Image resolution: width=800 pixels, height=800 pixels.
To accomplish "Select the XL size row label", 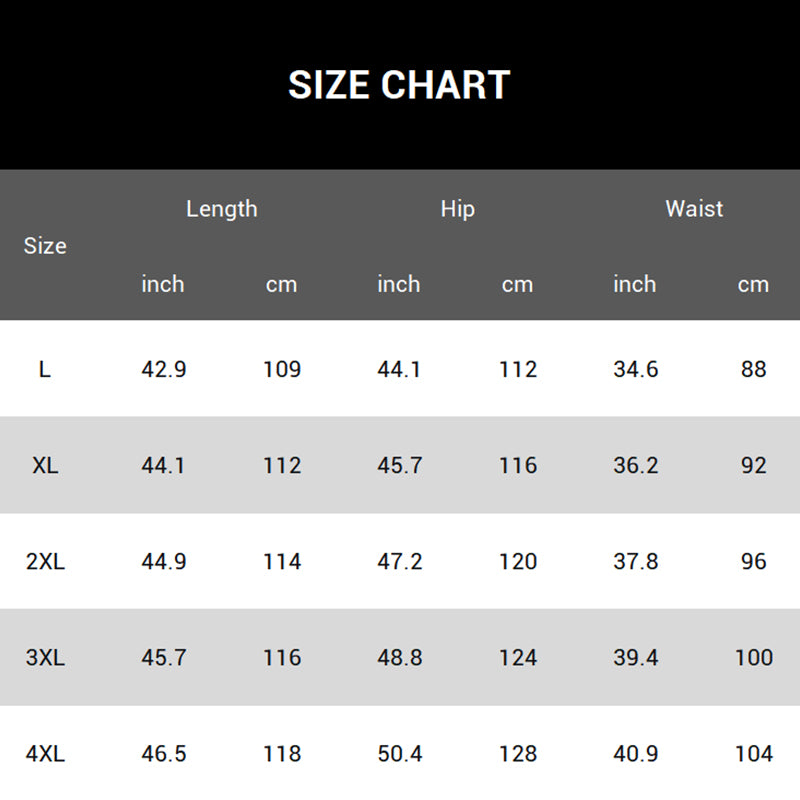I will pos(45,465).
